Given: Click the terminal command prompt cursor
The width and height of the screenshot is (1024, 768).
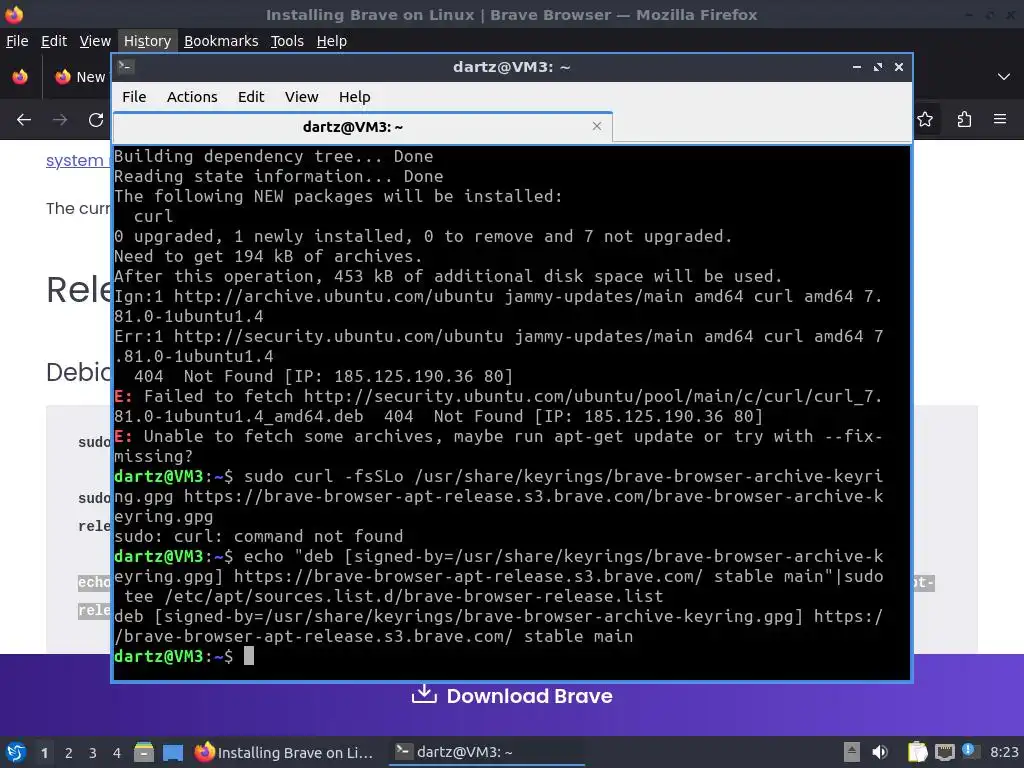Looking at the screenshot, I should pyautogui.click(x=249, y=656).
